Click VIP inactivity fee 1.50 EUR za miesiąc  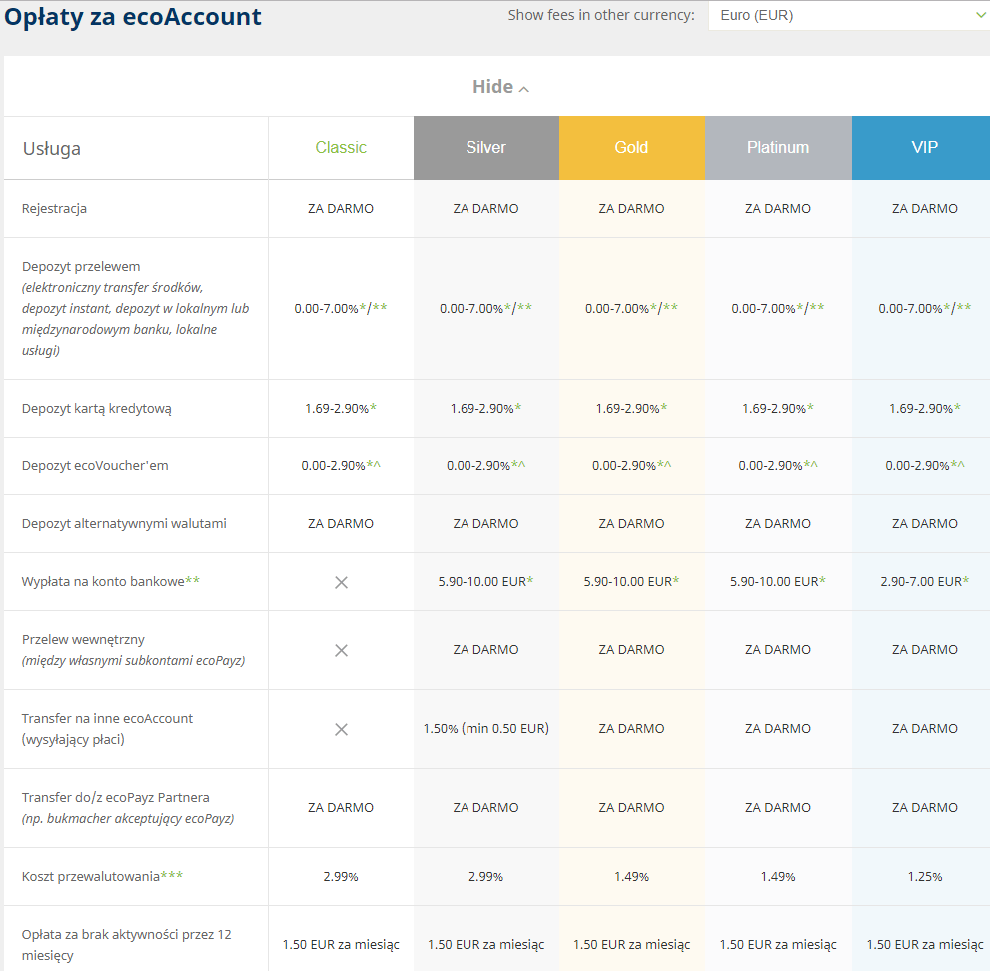[x=924, y=944]
